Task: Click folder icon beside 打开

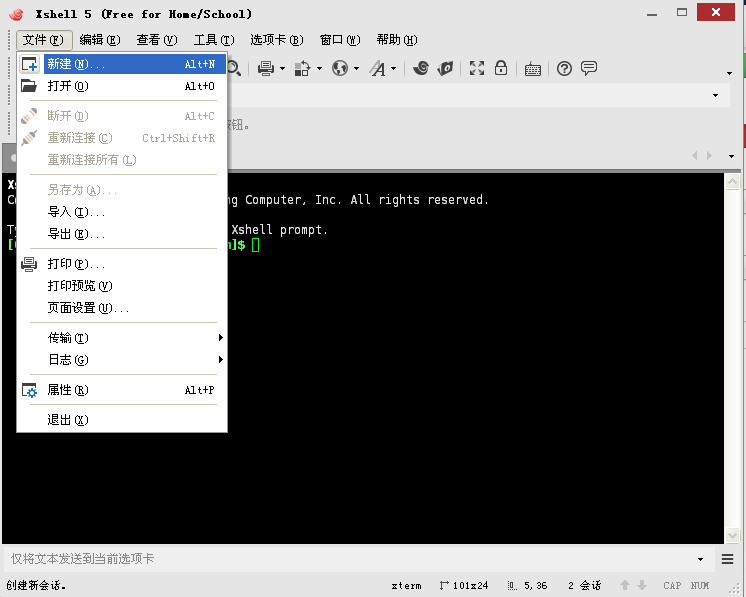Action: (29, 86)
